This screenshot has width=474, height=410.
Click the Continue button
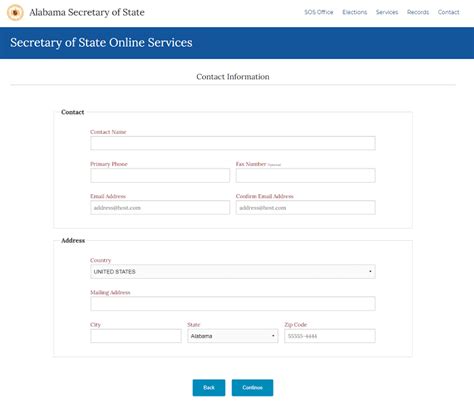[x=253, y=388]
